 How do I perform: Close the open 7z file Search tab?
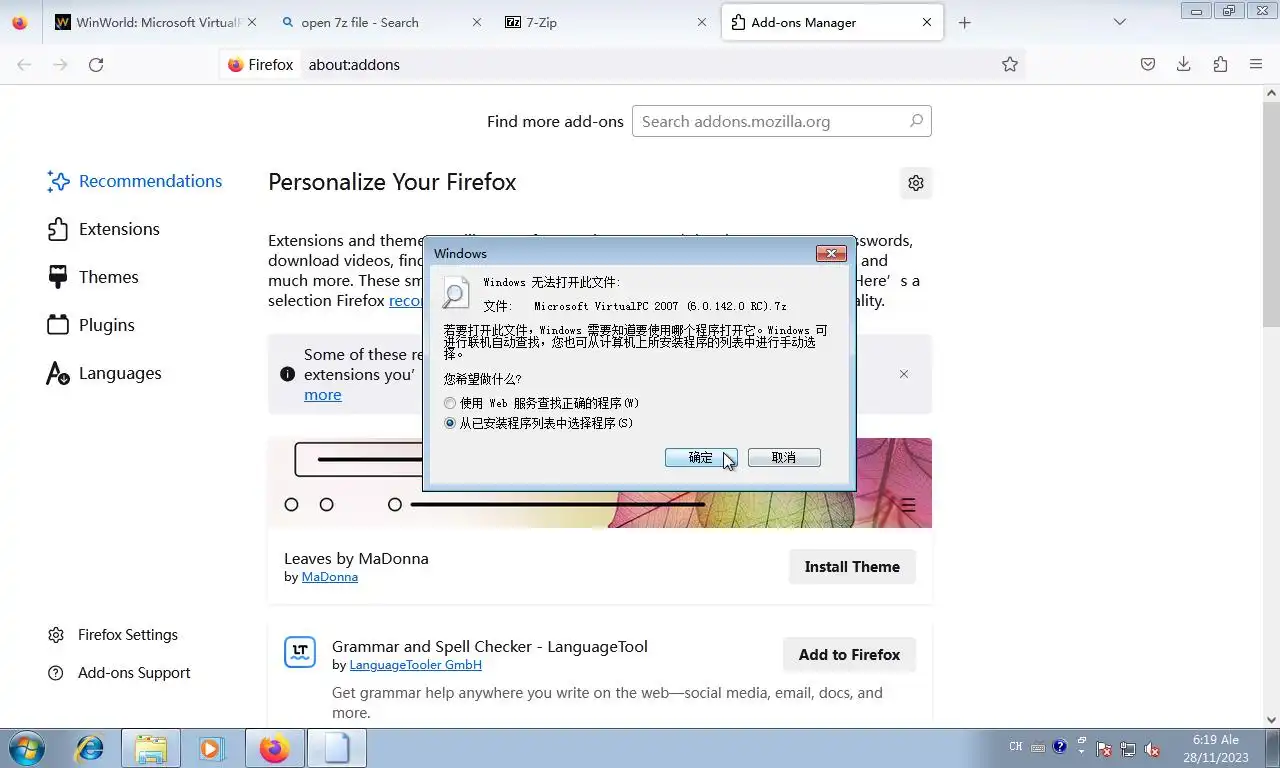(476, 22)
